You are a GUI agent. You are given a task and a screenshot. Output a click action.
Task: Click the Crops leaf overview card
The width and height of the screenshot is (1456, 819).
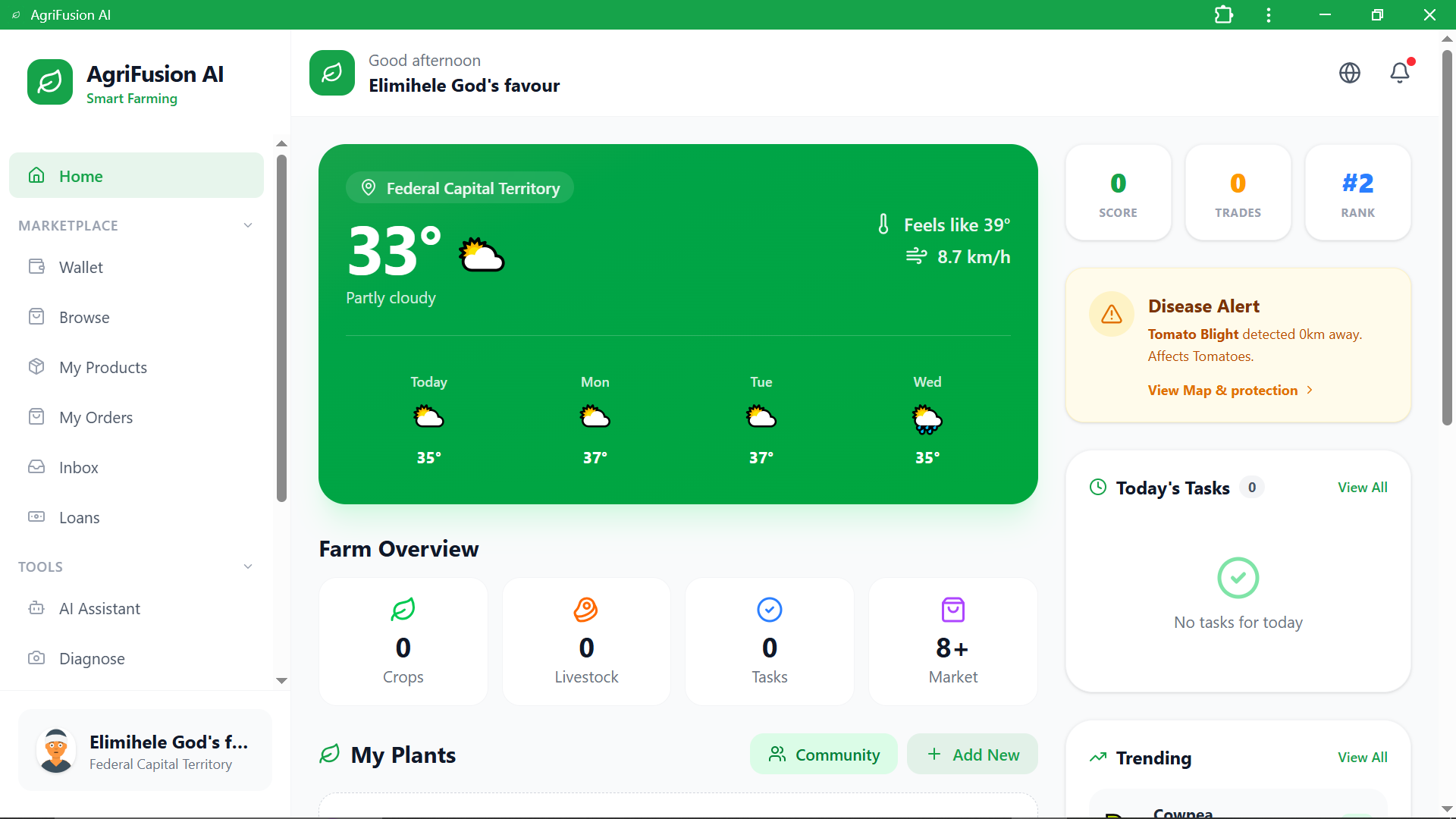[x=403, y=641]
